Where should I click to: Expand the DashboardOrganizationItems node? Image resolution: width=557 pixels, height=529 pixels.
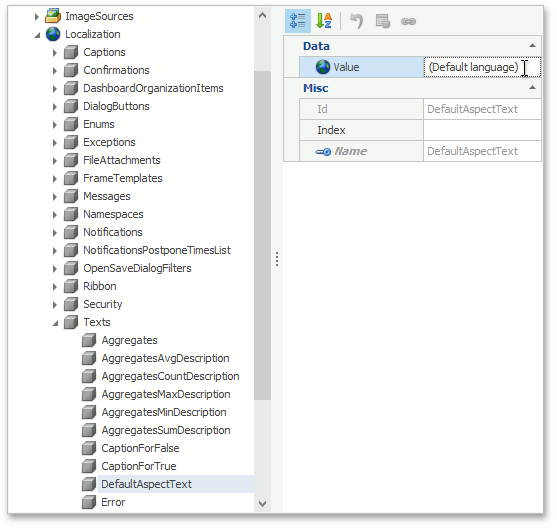click(x=55, y=88)
